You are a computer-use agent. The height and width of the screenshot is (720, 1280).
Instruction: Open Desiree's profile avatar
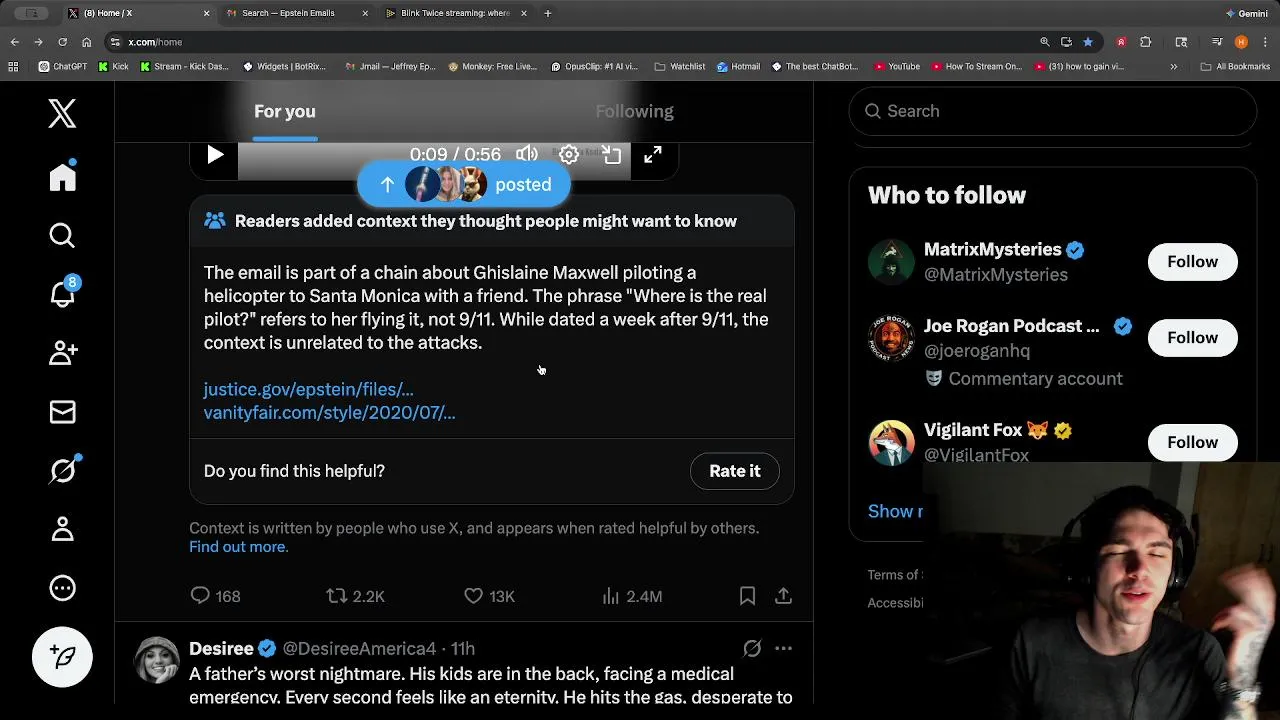coord(157,660)
